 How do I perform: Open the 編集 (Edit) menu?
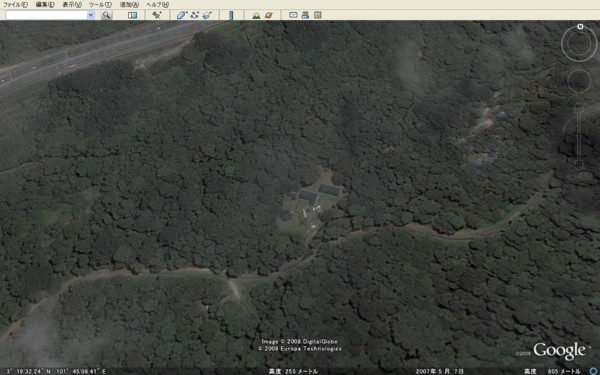pyautogui.click(x=45, y=5)
